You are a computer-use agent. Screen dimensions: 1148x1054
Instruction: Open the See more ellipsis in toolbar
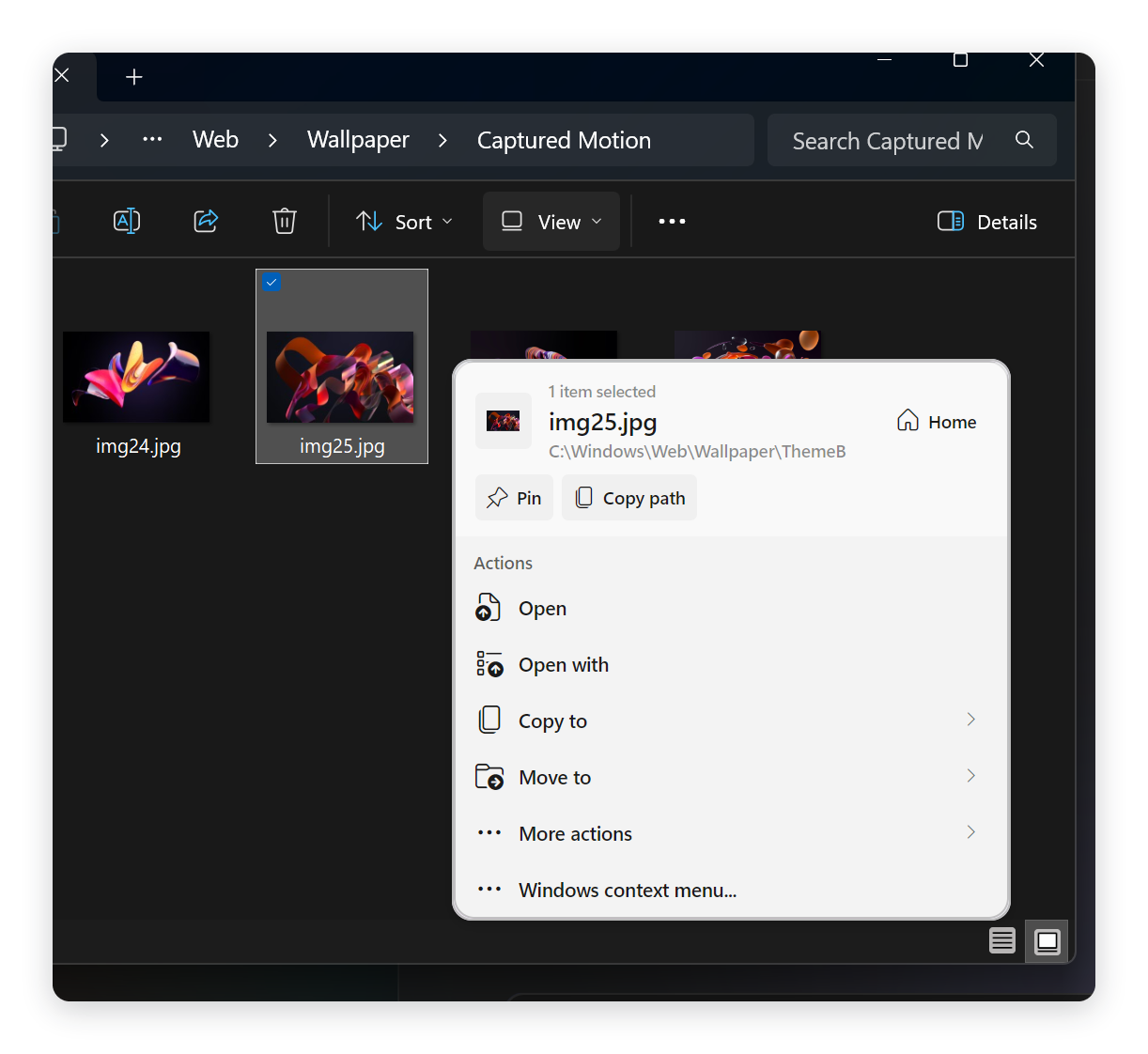click(672, 222)
